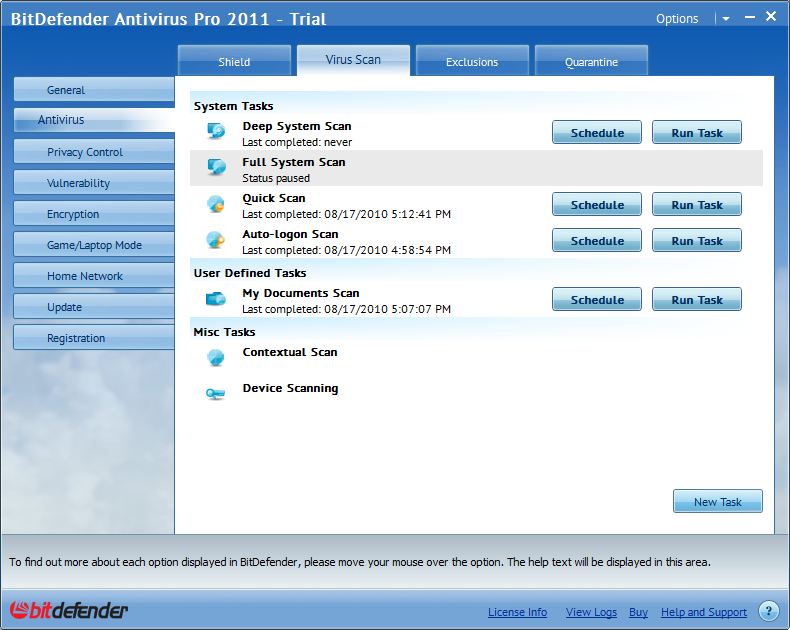Schedule the Deep System Scan
Viewport: 790px width, 630px height.
[597, 133]
